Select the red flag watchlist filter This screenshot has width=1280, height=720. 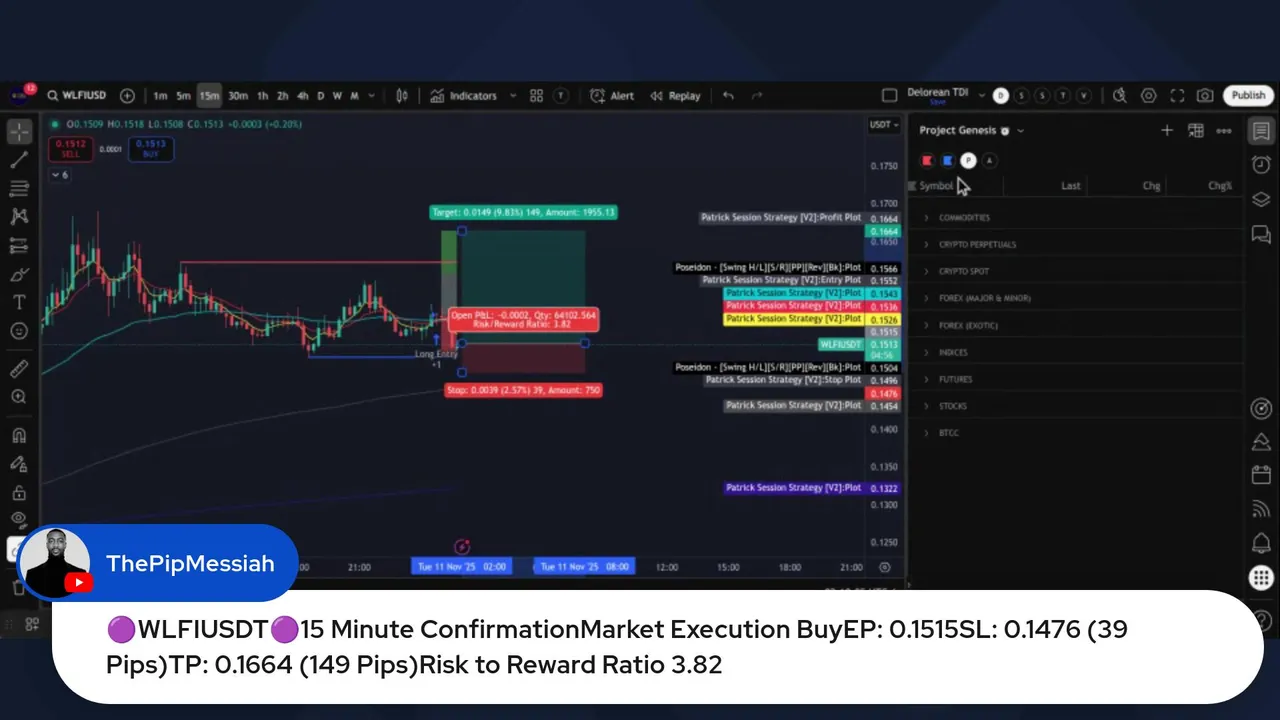pyautogui.click(x=927, y=161)
